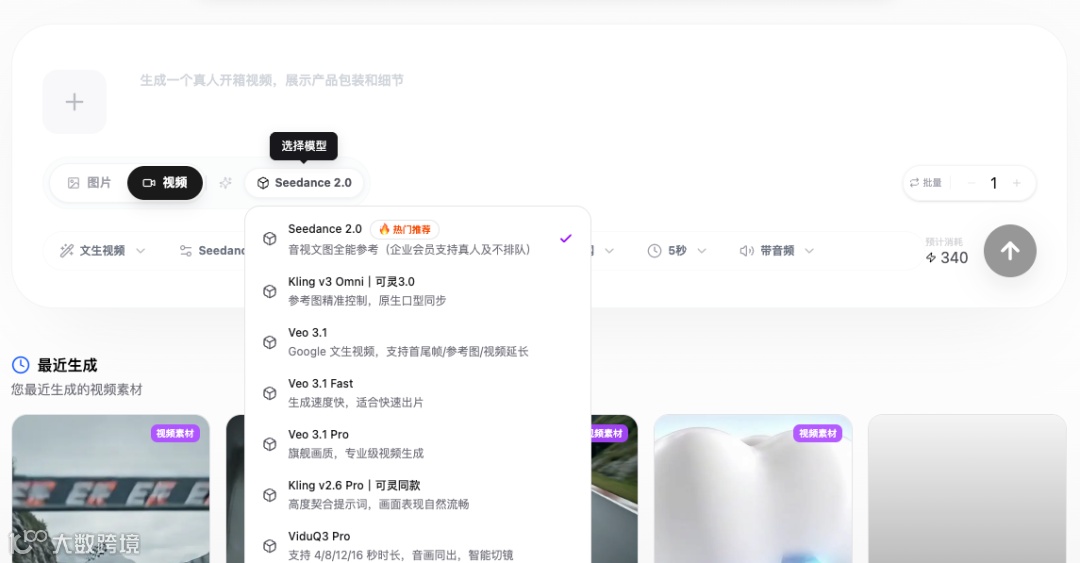
Task: Select the 视频 video mode tab
Action: click(x=165, y=183)
